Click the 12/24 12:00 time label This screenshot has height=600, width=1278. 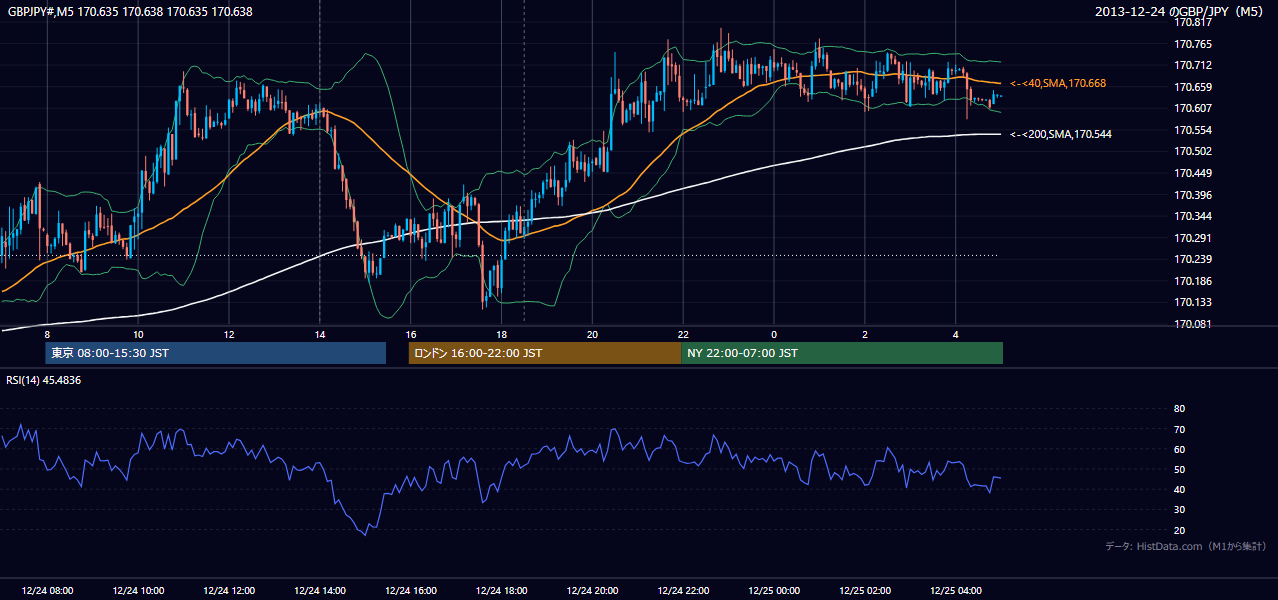click(229, 591)
